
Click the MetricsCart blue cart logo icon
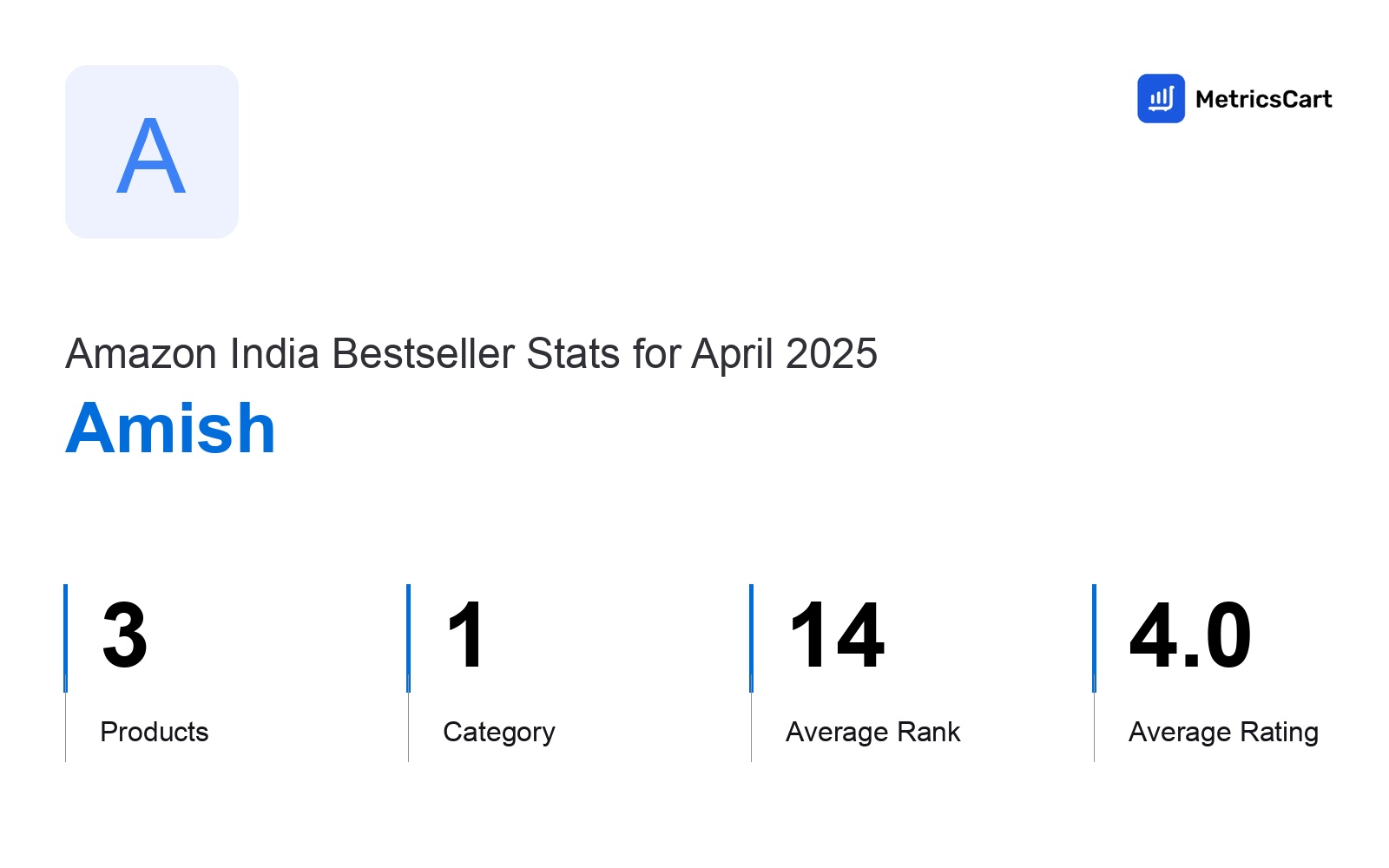(x=1161, y=98)
